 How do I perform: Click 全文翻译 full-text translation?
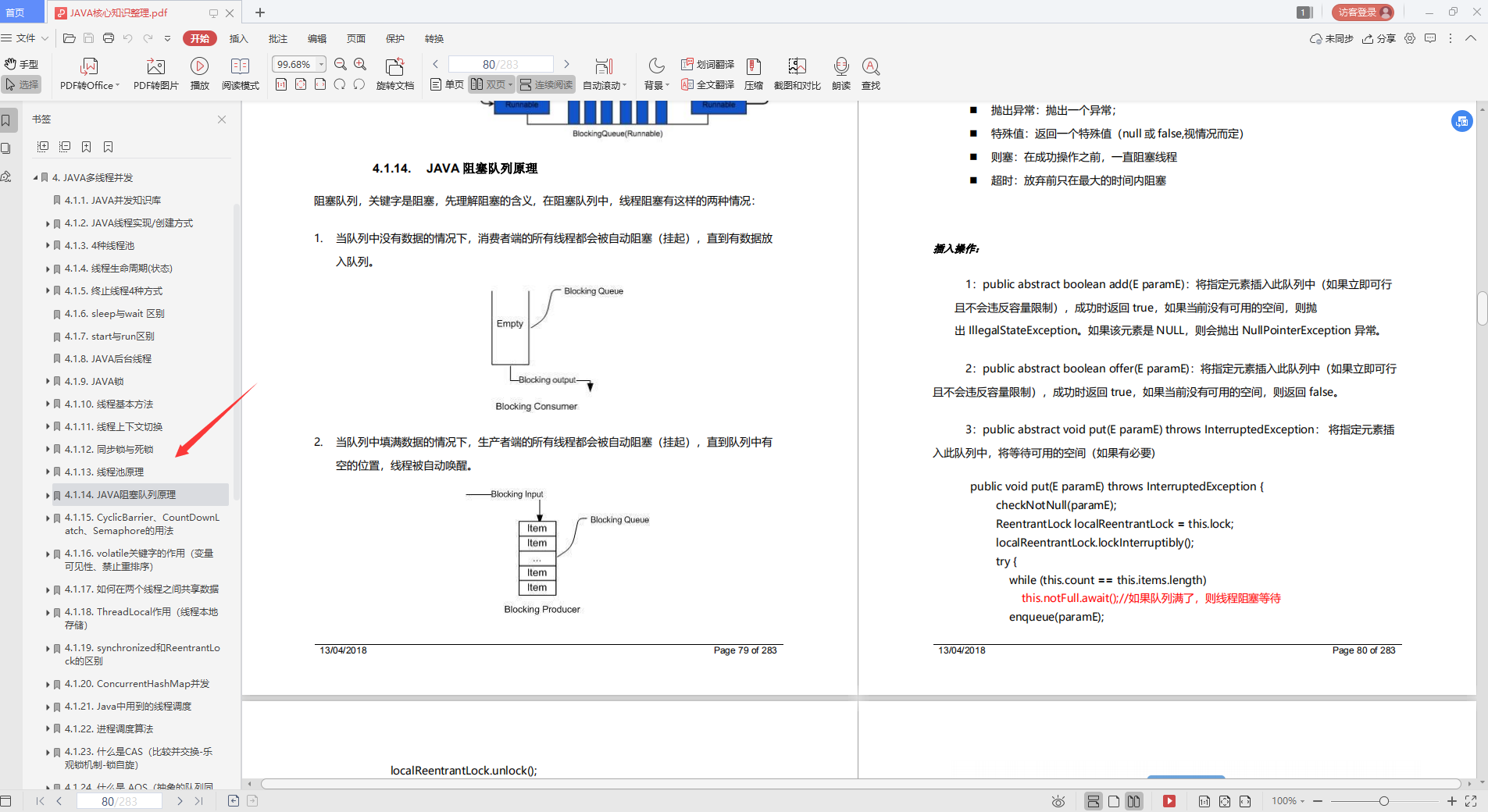(708, 84)
